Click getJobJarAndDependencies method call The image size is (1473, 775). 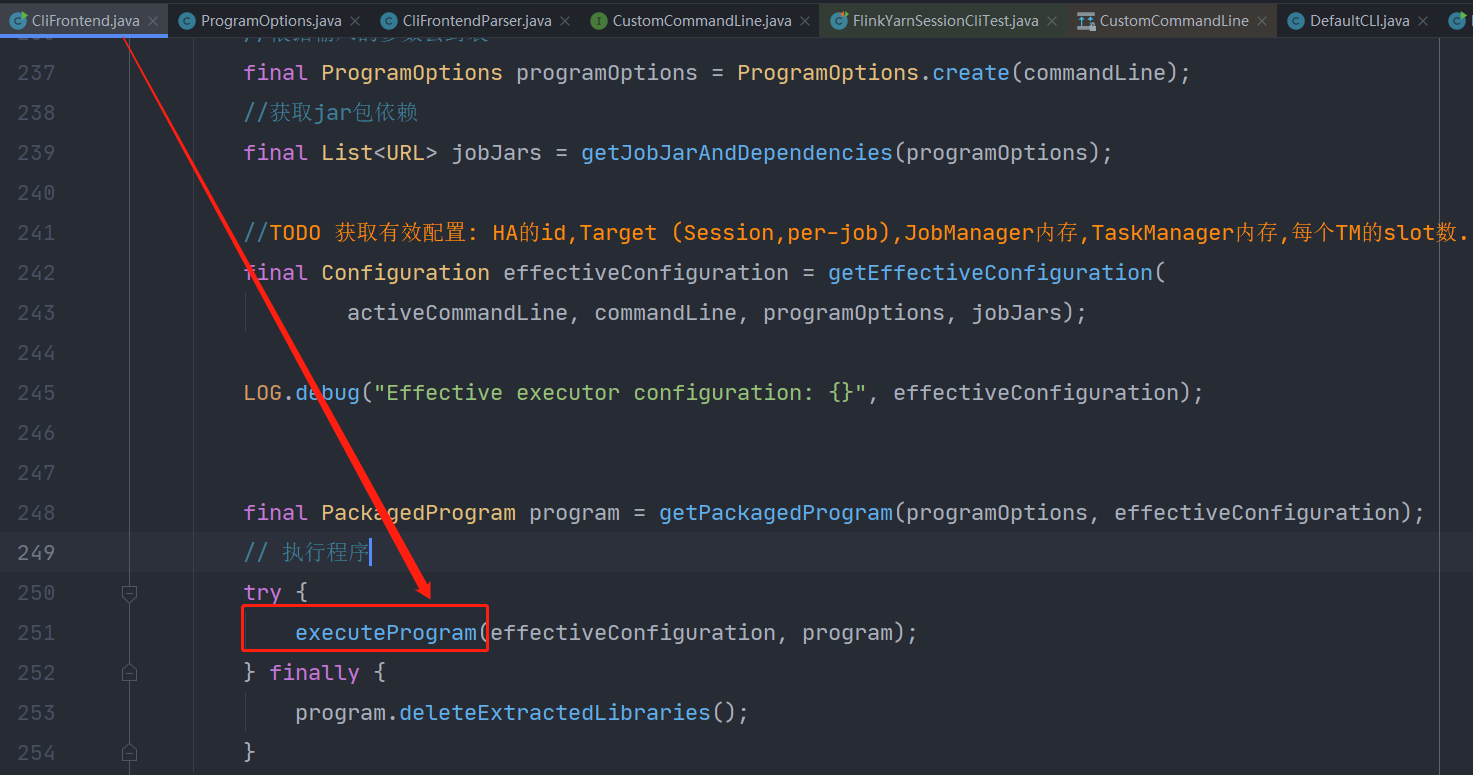pyautogui.click(x=737, y=153)
